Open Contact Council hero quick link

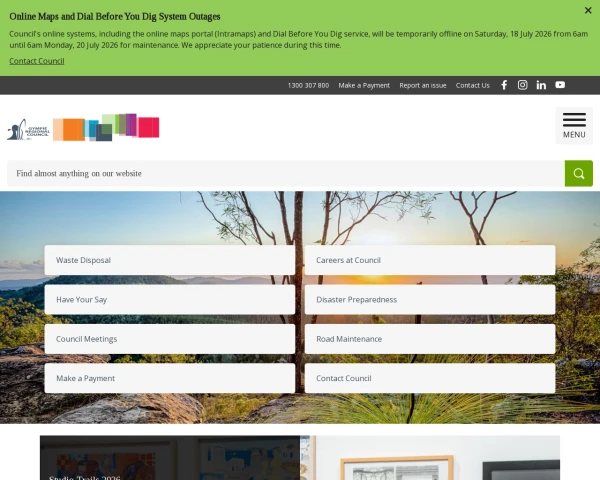(430, 378)
